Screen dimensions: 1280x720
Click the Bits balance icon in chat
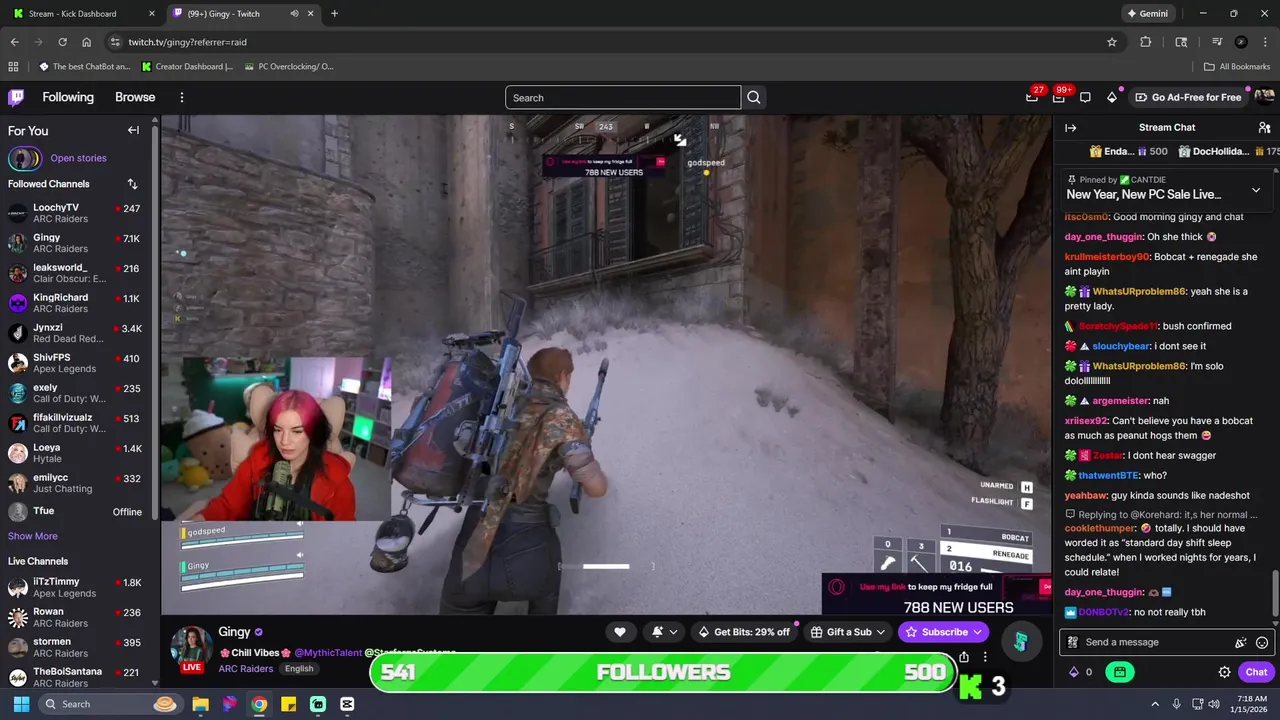click(x=1074, y=672)
